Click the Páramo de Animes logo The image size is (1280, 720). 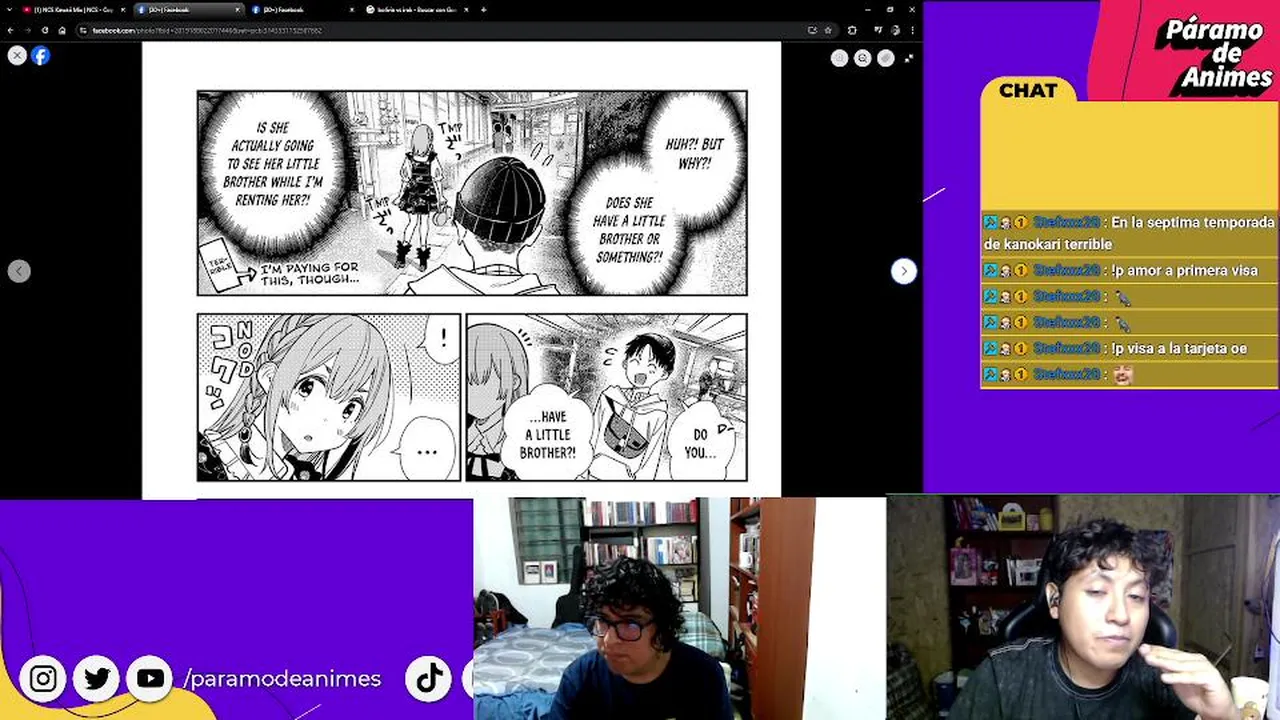tap(1216, 52)
